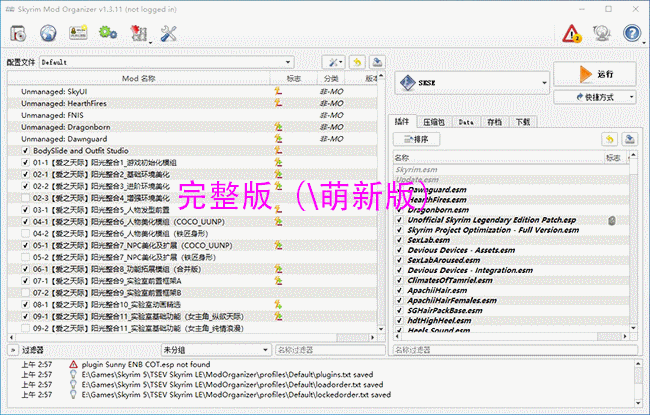
Task: Click flag icon on BodySlide and Outfit Studio row
Action: (278, 150)
